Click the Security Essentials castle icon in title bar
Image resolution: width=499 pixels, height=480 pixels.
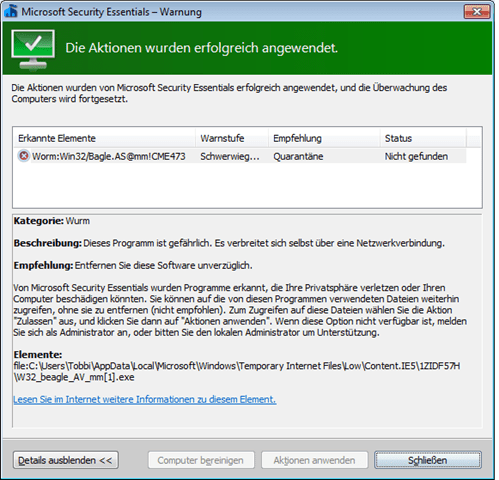click(11, 12)
